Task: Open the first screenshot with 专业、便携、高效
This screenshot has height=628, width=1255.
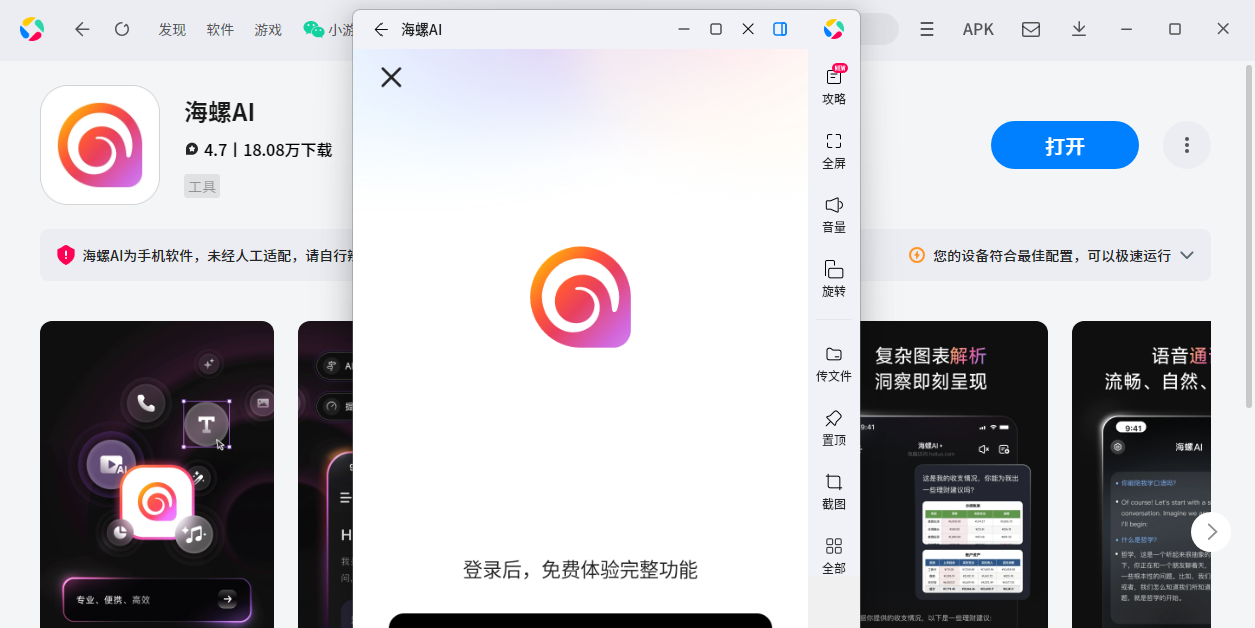Action: point(157,474)
